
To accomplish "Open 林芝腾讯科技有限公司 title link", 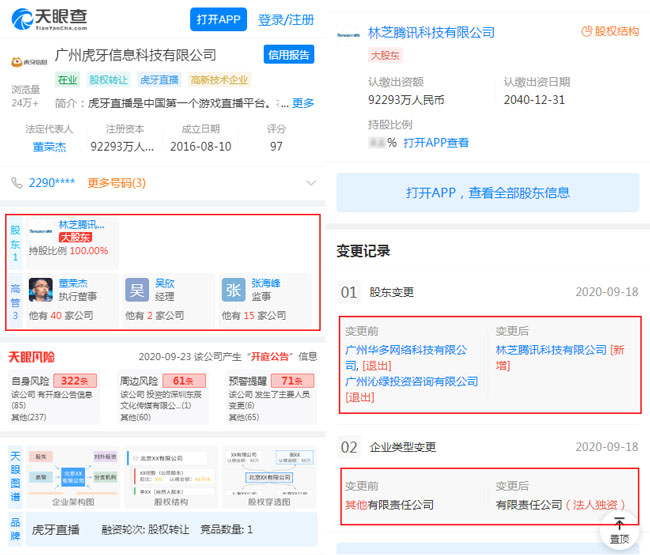I will (431, 32).
